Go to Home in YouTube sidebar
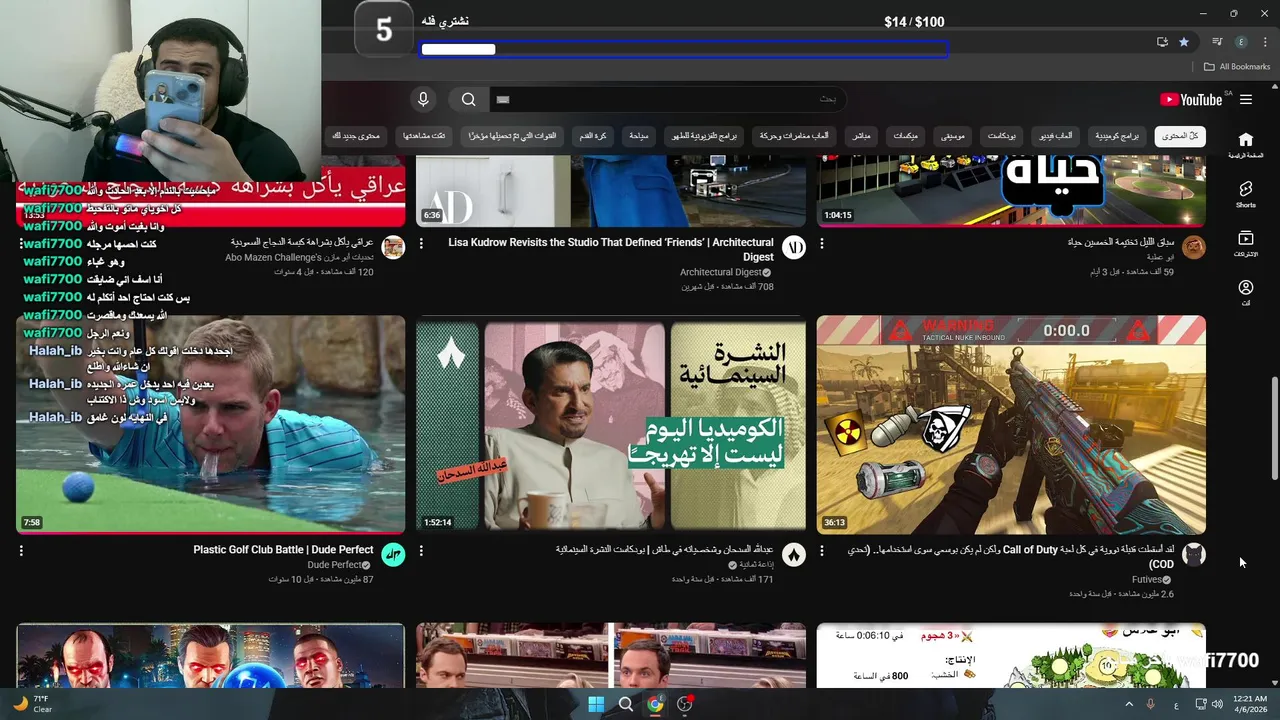1280x720 pixels. tap(1245, 144)
